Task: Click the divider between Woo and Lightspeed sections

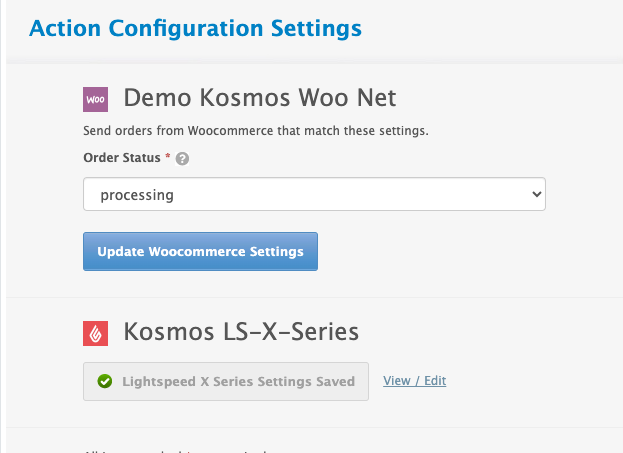Action: pyautogui.click(x=314, y=297)
